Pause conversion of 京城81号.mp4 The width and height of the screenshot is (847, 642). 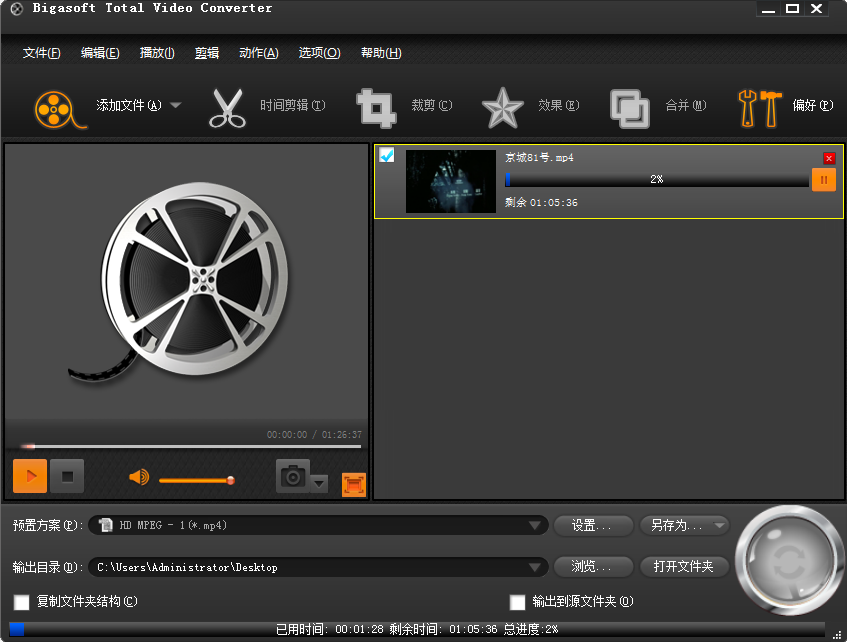[823, 180]
